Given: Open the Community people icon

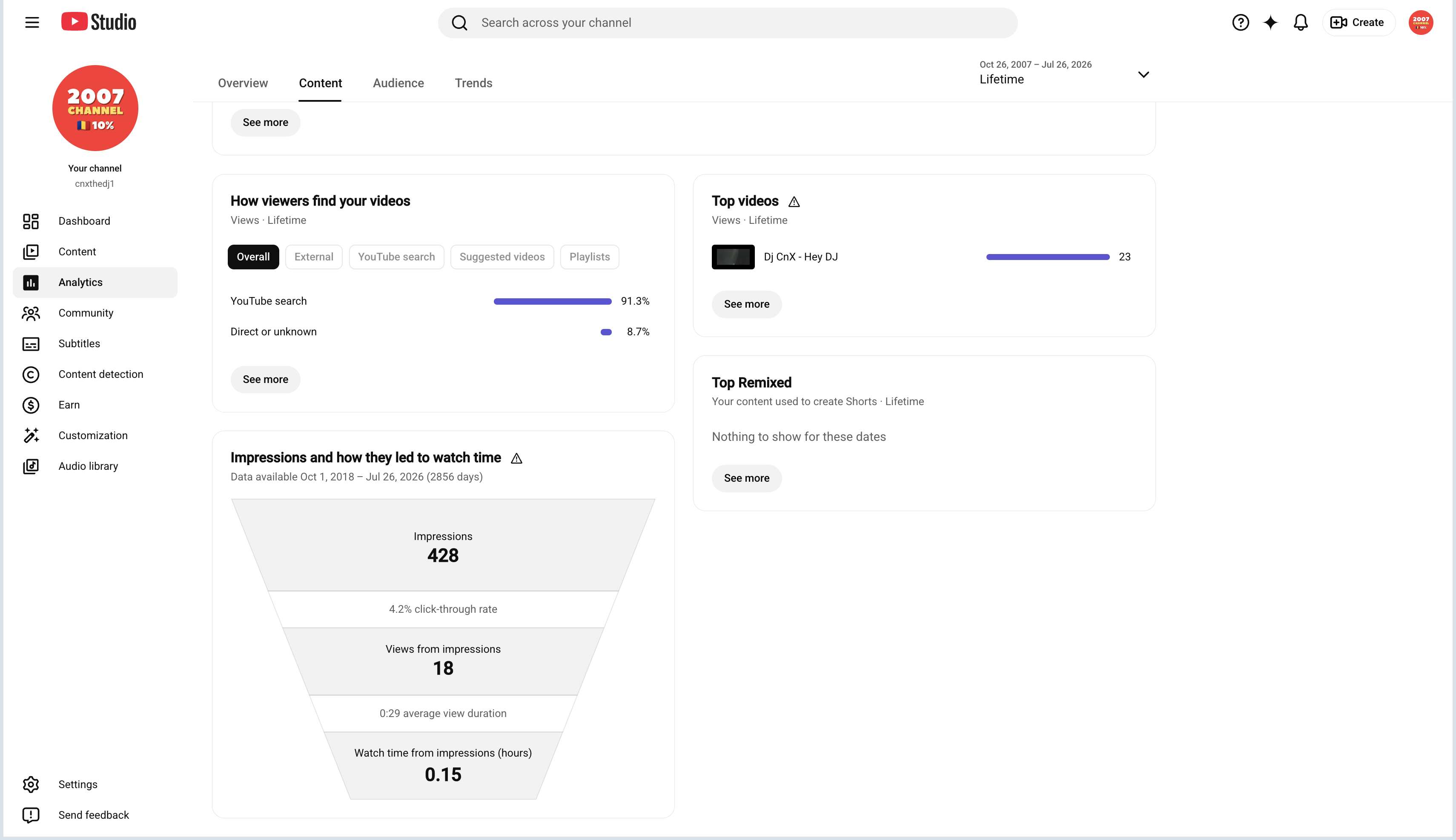Looking at the screenshot, I should (x=31, y=313).
